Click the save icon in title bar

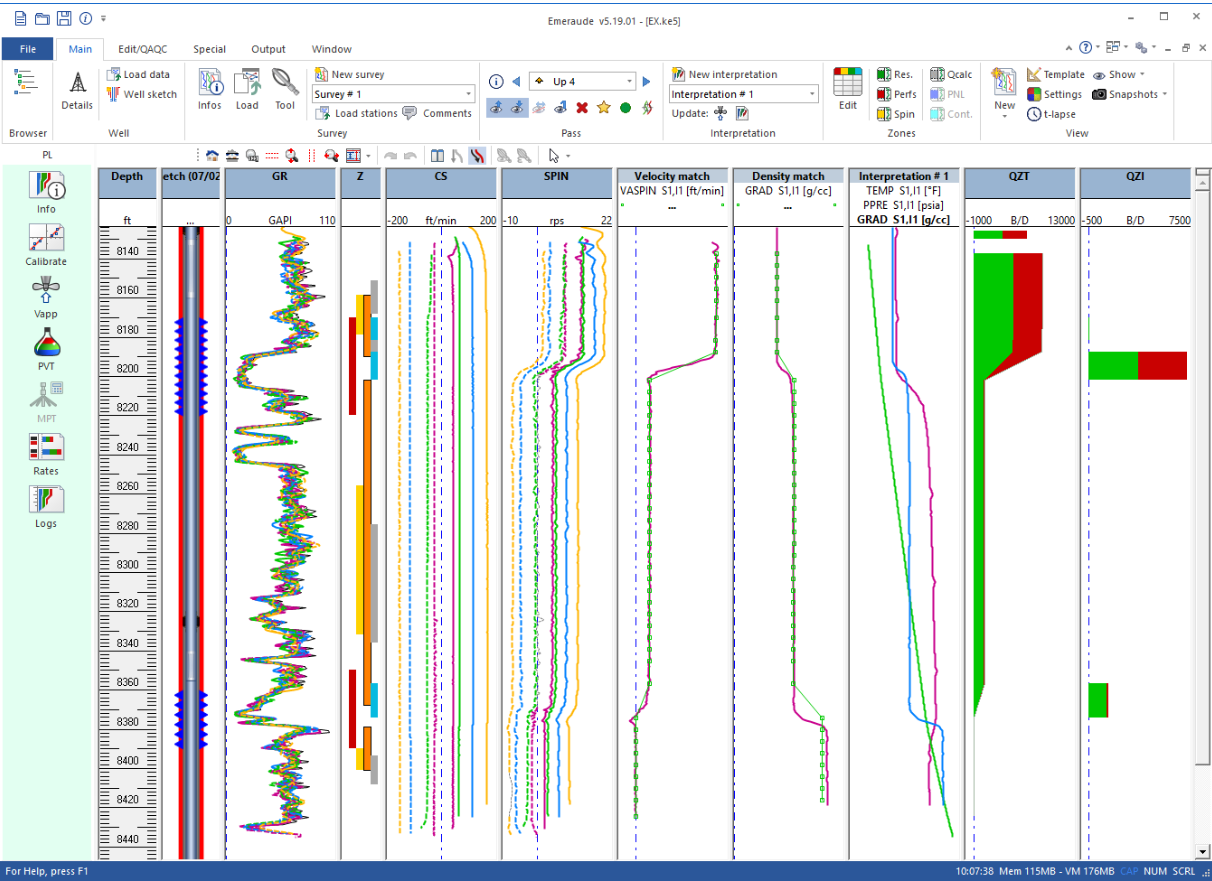tap(64, 18)
